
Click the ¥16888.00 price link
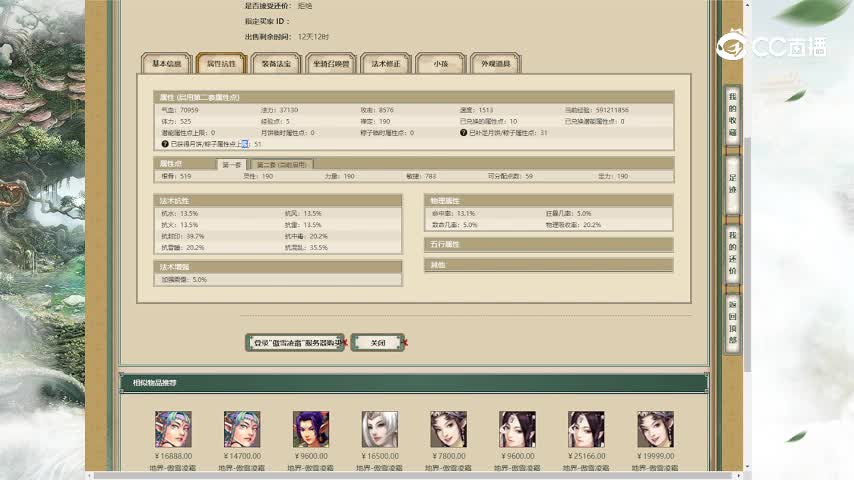pos(173,456)
